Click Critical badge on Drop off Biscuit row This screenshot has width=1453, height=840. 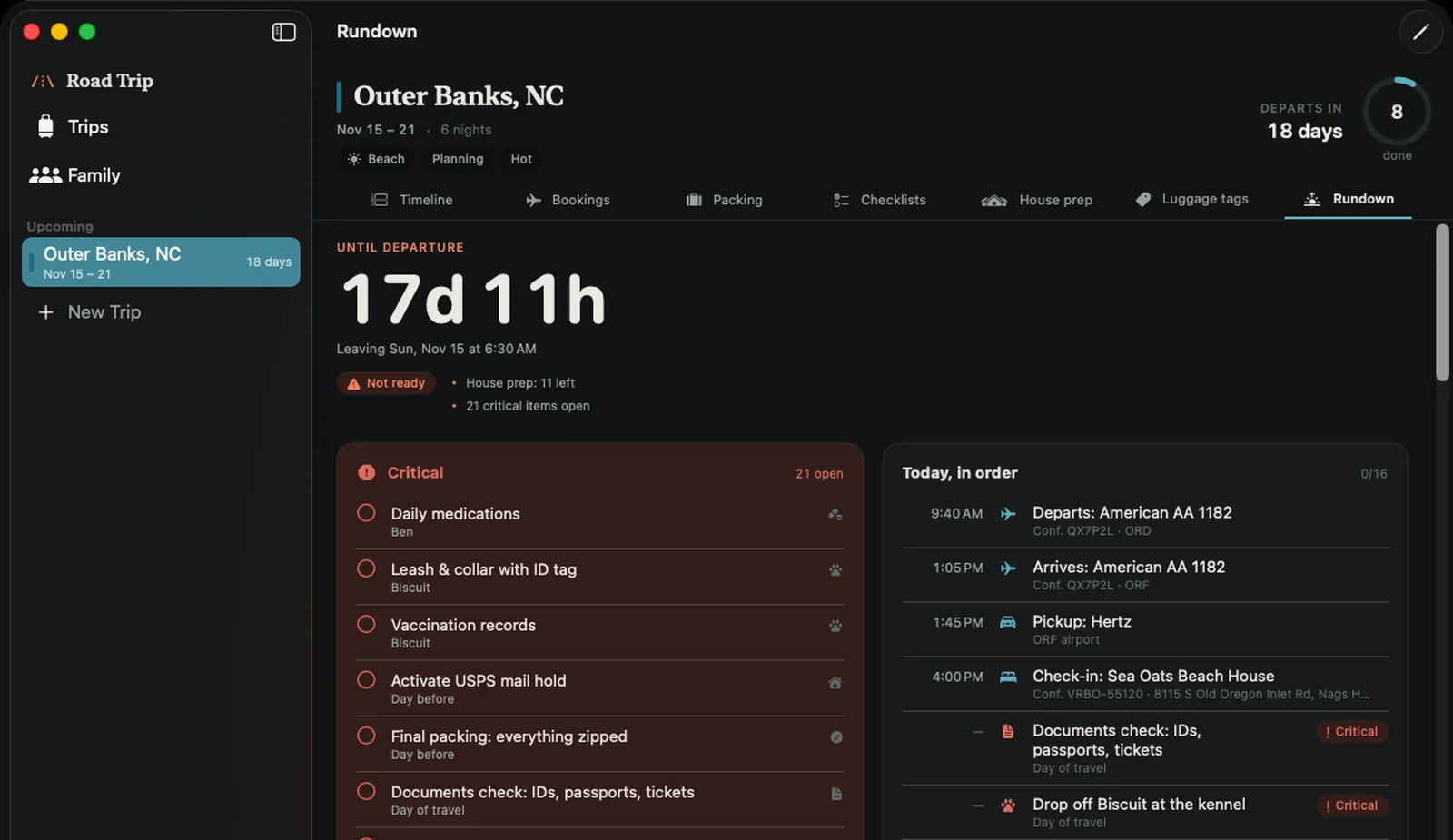click(x=1351, y=805)
